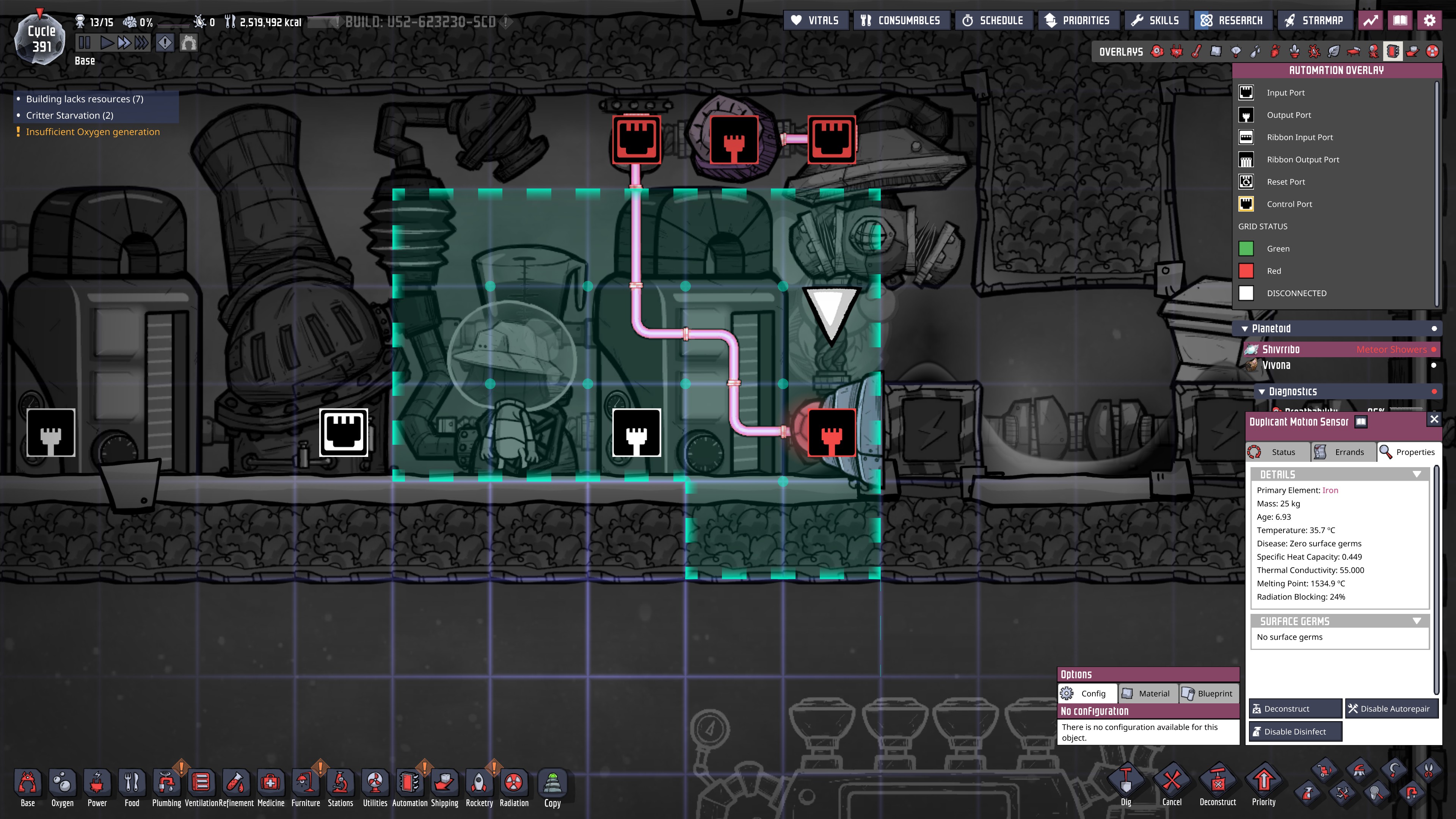Switch to the Errands tab

1343,452
